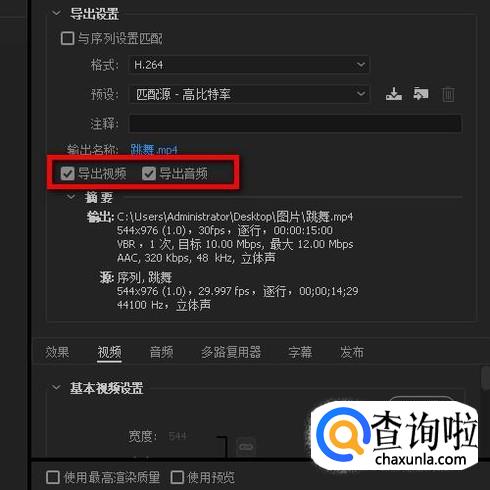Click the 跳舞.mp4 output name link

tap(154, 150)
